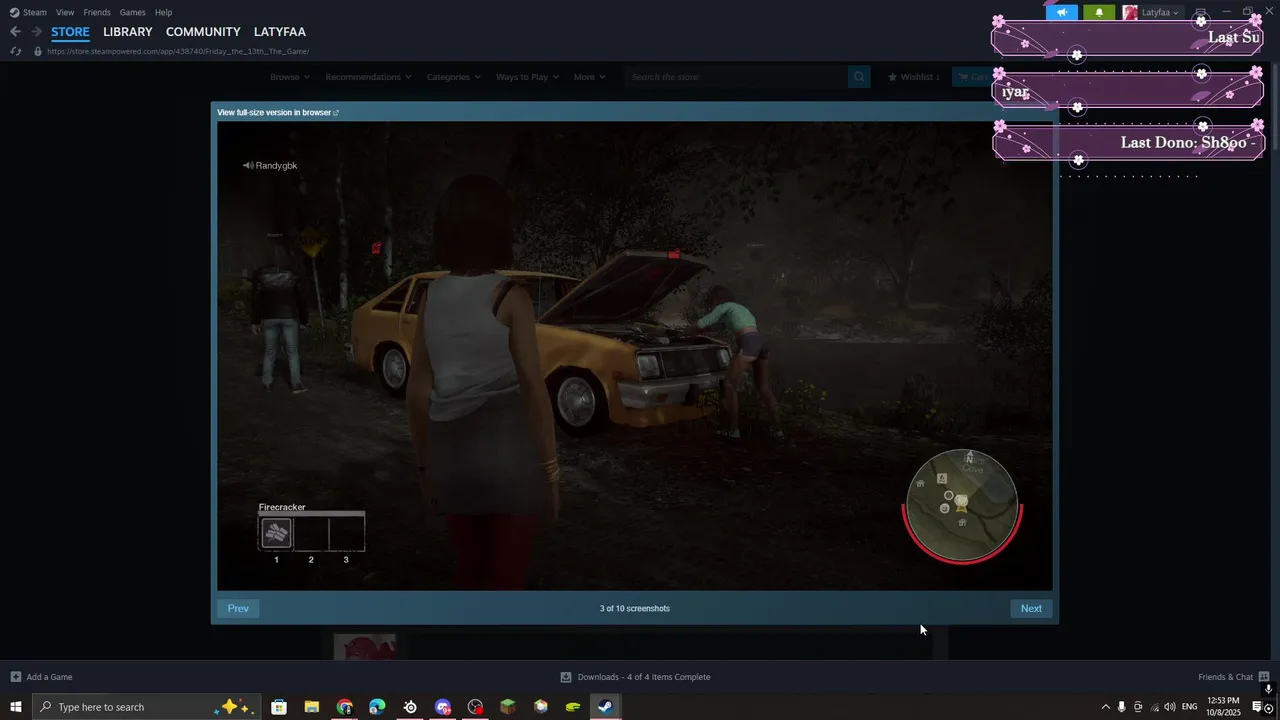Expand the Browse store dropdown
This screenshot has width=1280, height=720.
coord(290,77)
